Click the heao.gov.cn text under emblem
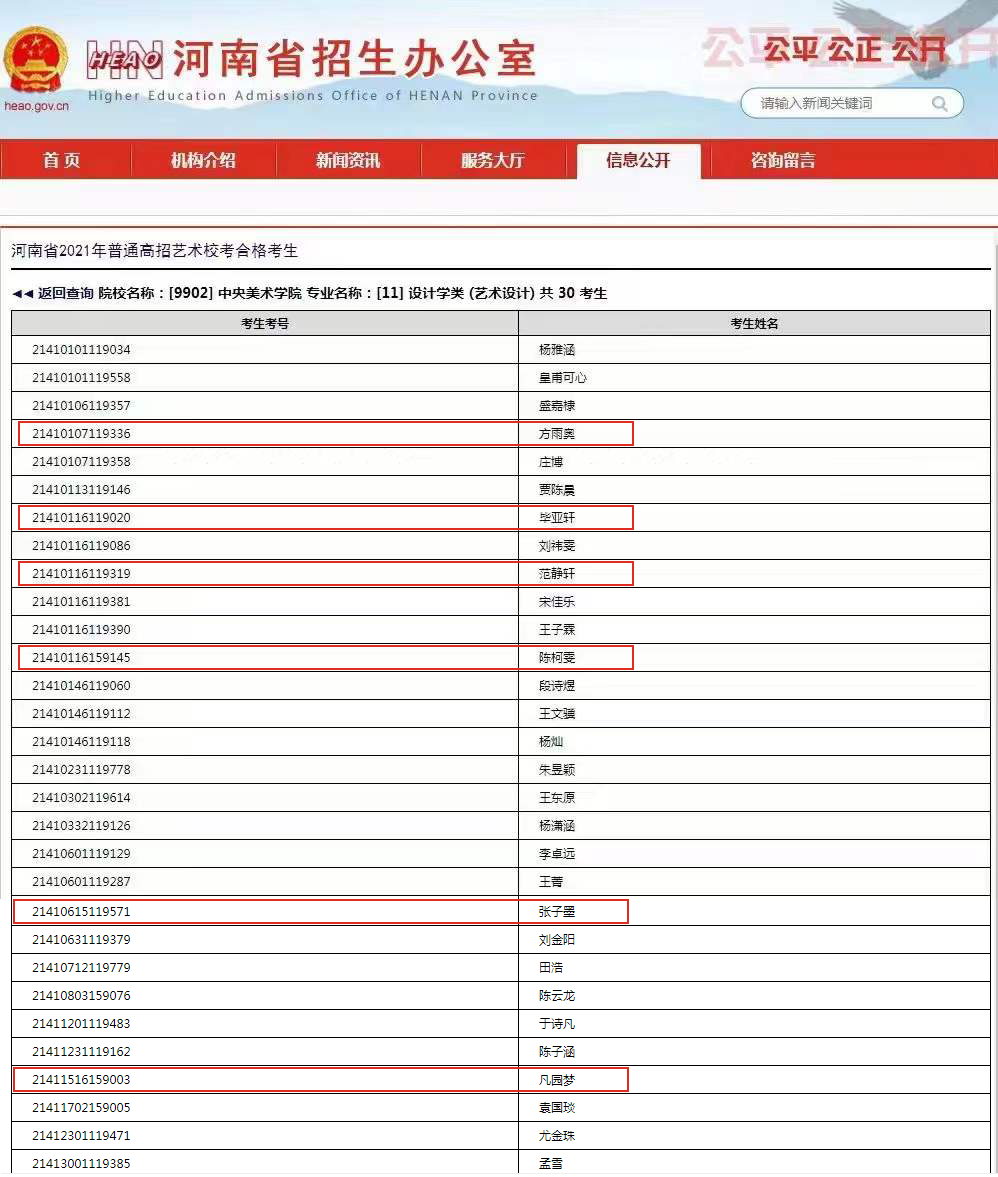 click(x=36, y=106)
